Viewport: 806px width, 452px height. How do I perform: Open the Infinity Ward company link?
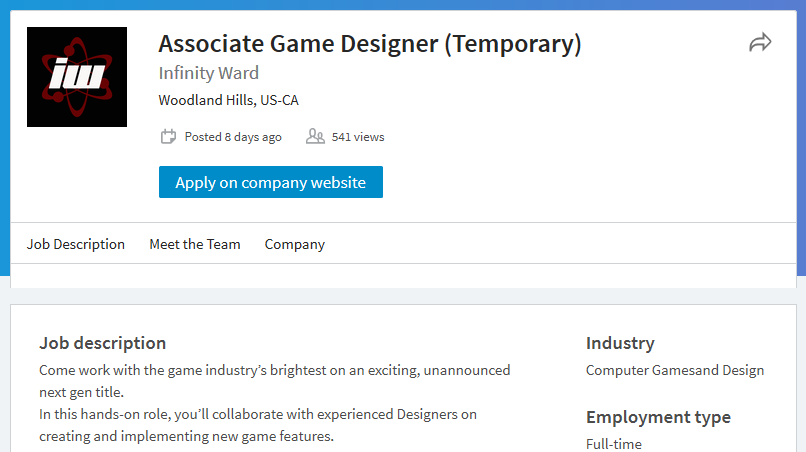pos(209,73)
